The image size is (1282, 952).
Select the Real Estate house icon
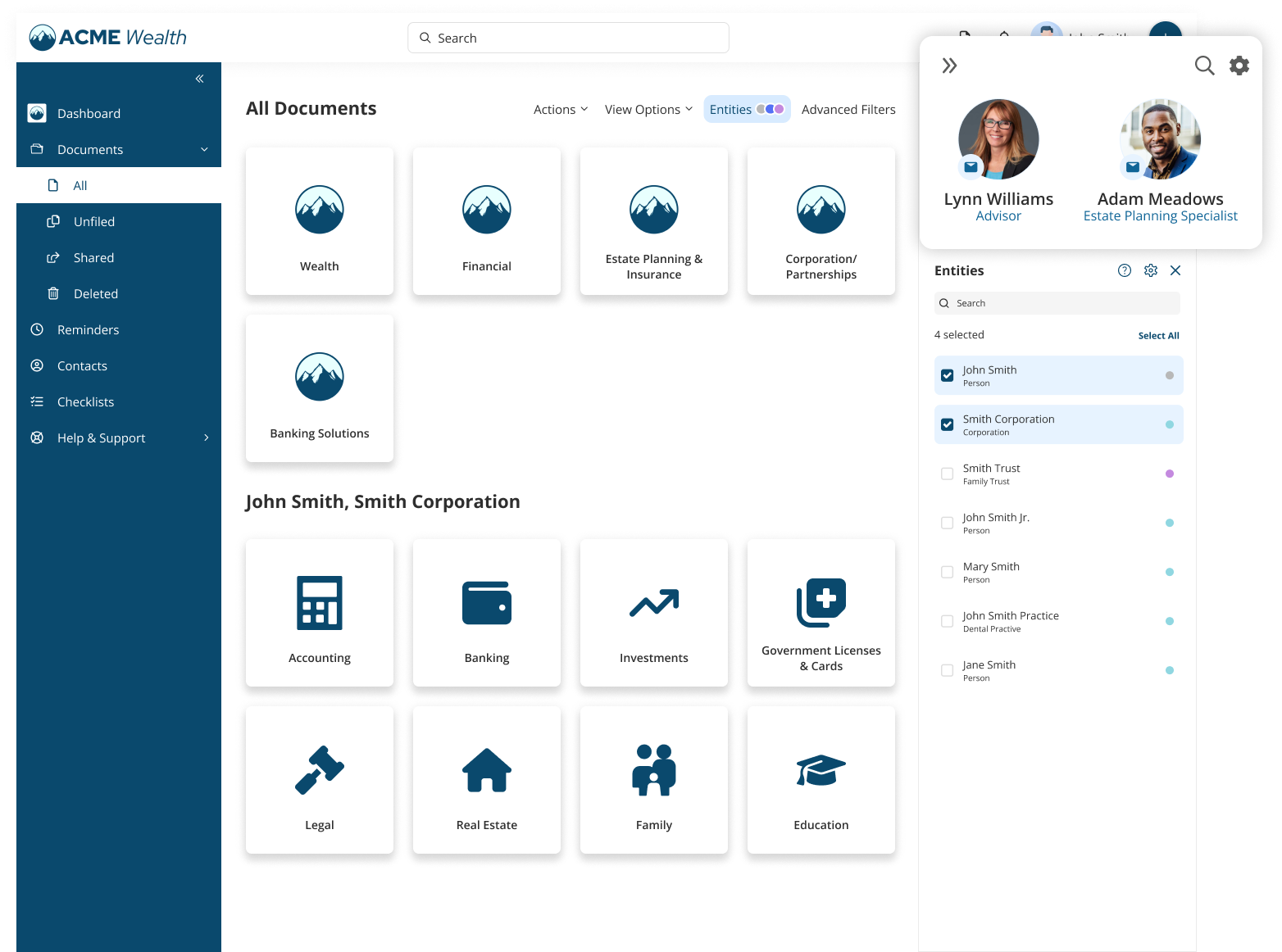(486, 770)
